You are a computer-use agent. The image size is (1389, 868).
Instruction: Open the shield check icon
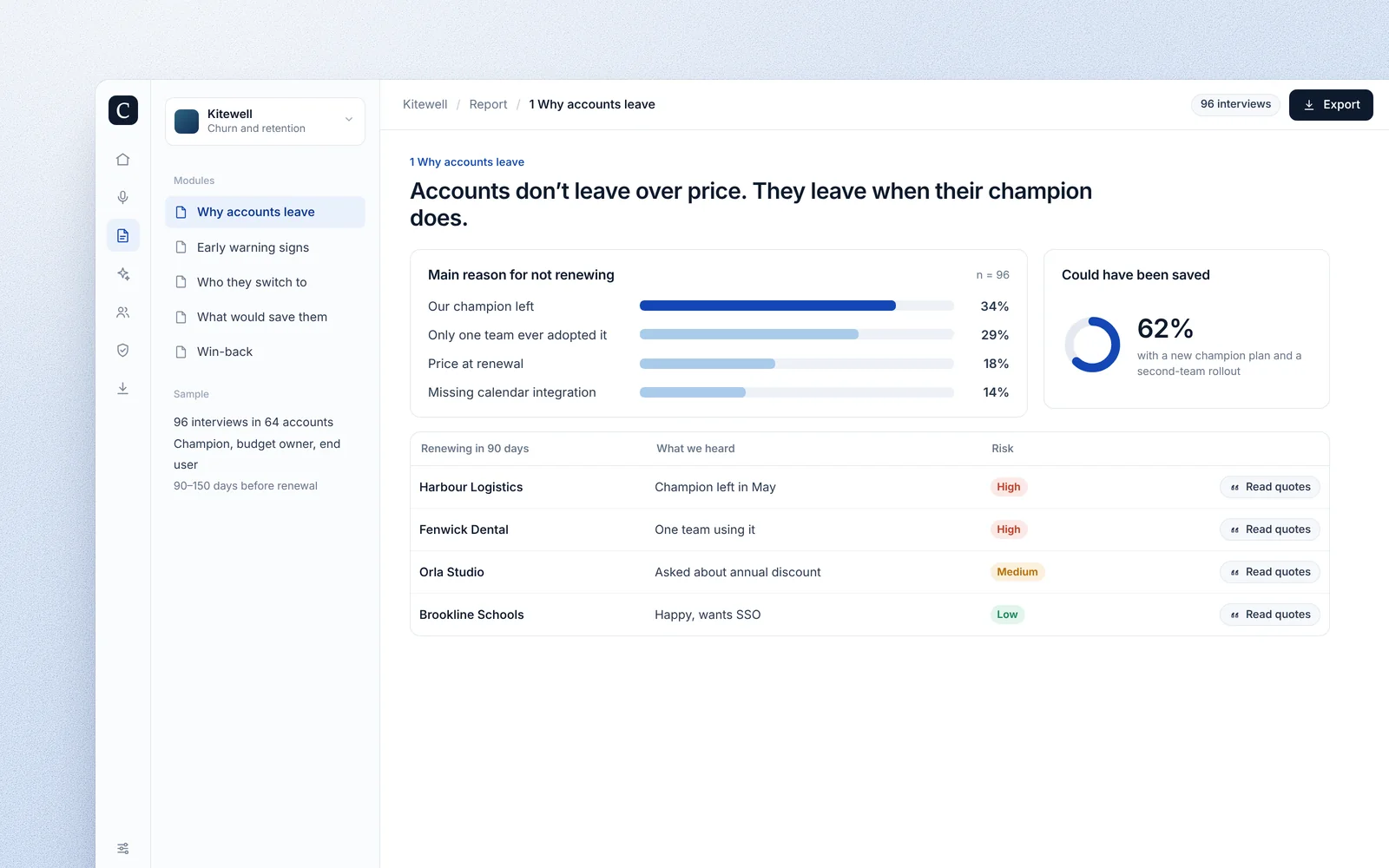coord(123,351)
